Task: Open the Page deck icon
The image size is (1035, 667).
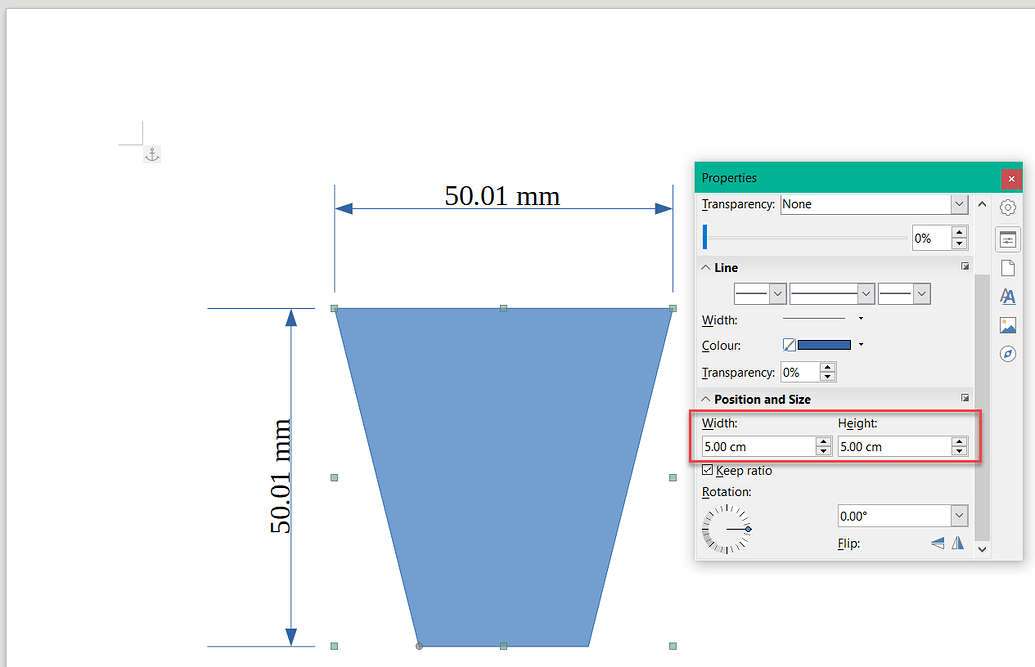Action: point(1007,267)
